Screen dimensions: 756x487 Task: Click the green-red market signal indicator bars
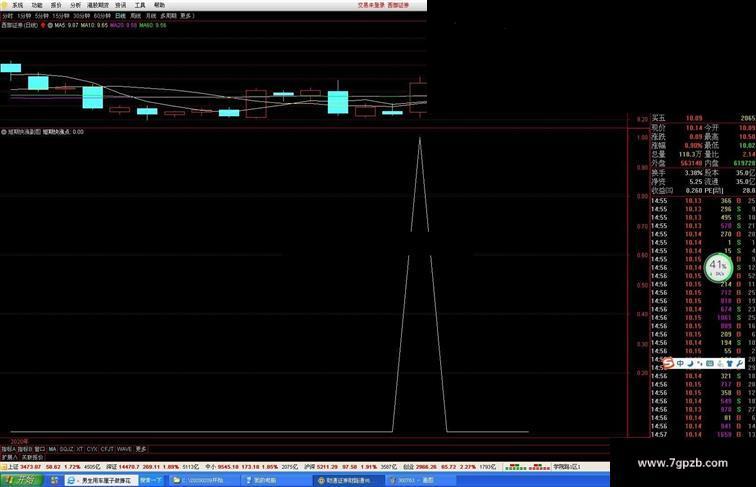coord(526,467)
